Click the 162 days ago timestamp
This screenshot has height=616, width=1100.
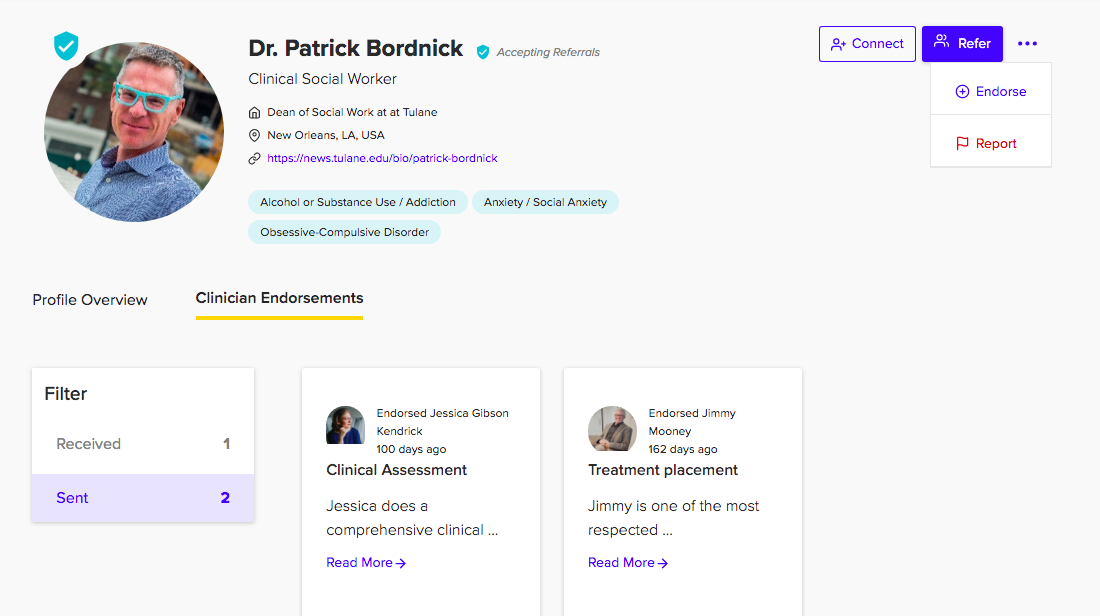pyautogui.click(x=683, y=450)
